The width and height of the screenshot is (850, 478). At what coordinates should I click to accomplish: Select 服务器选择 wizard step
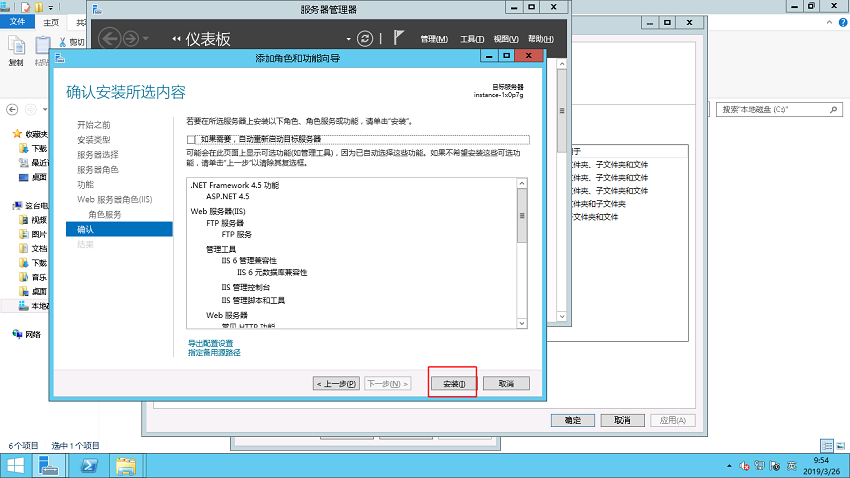tap(98, 155)
